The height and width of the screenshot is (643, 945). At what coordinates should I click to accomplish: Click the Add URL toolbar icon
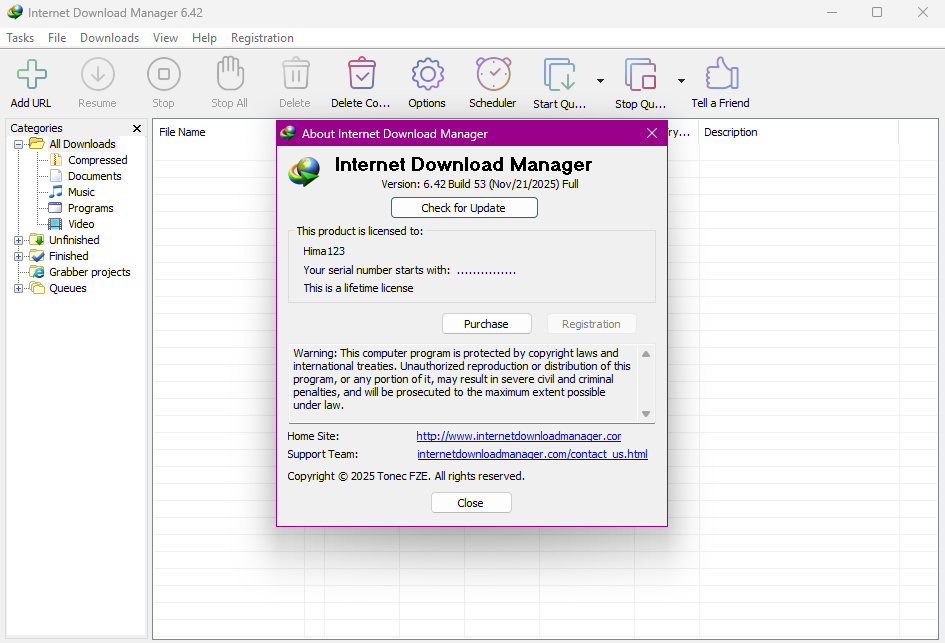31,75
